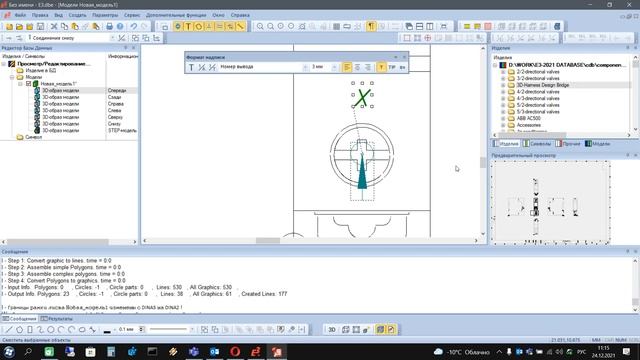Open the Вид menu
The width and height of the screenshot is (640, 360).
[59, 15]
